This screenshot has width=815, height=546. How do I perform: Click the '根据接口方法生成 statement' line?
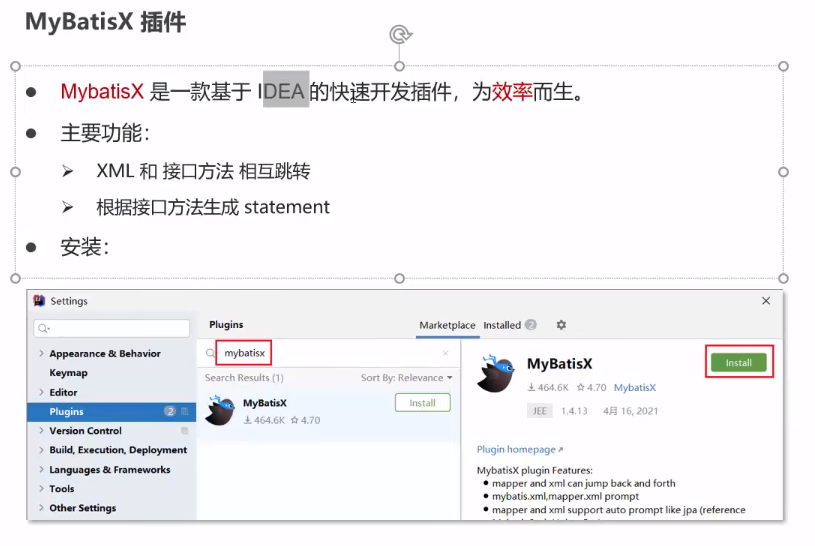click(213, 207)
